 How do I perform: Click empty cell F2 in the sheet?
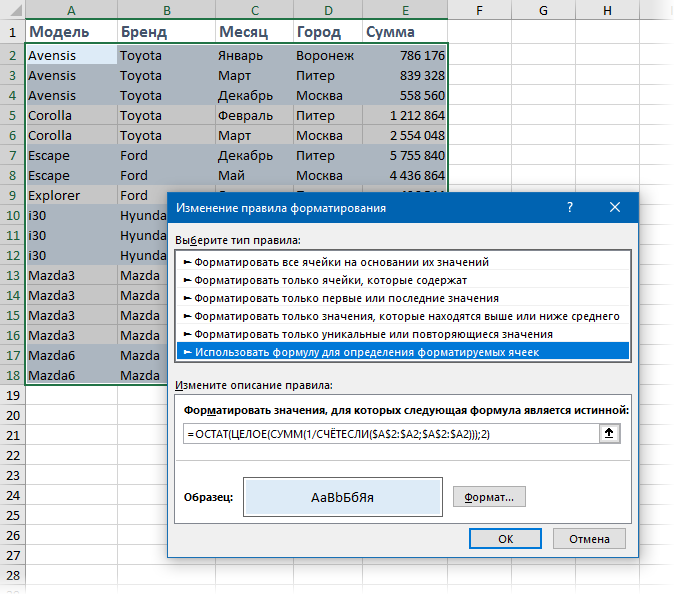pos(479,55)
